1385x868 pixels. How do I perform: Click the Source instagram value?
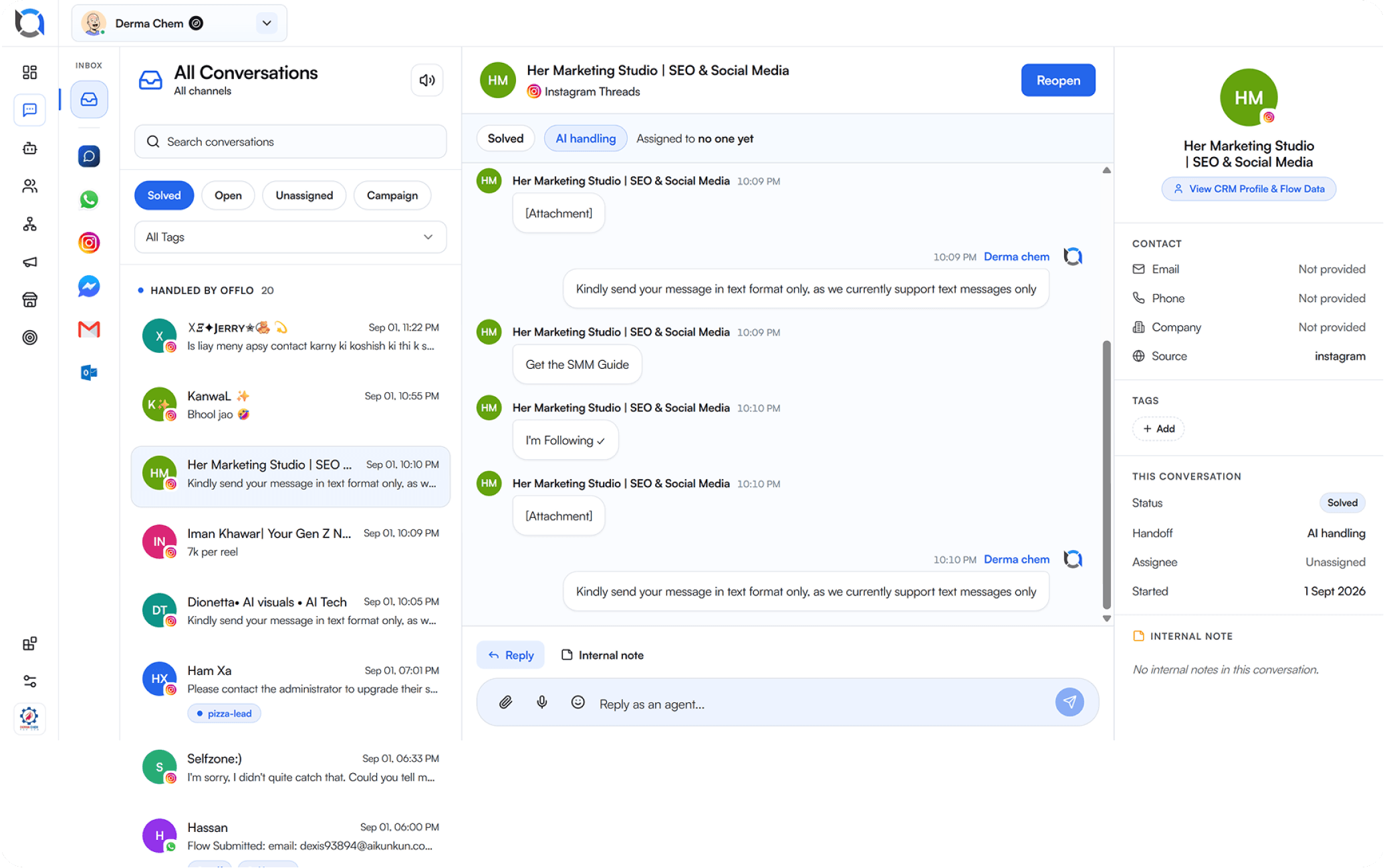[1340, 356]
